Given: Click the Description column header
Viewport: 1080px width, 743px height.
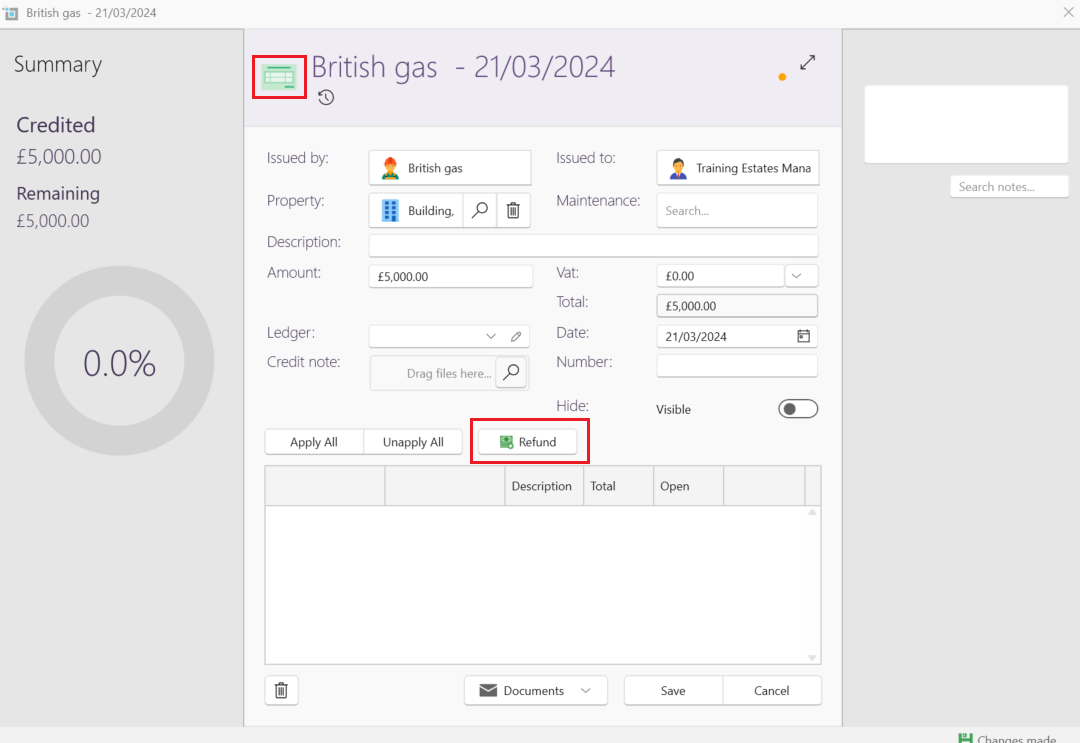Looking at the screenshot, I should coord(543,486).
